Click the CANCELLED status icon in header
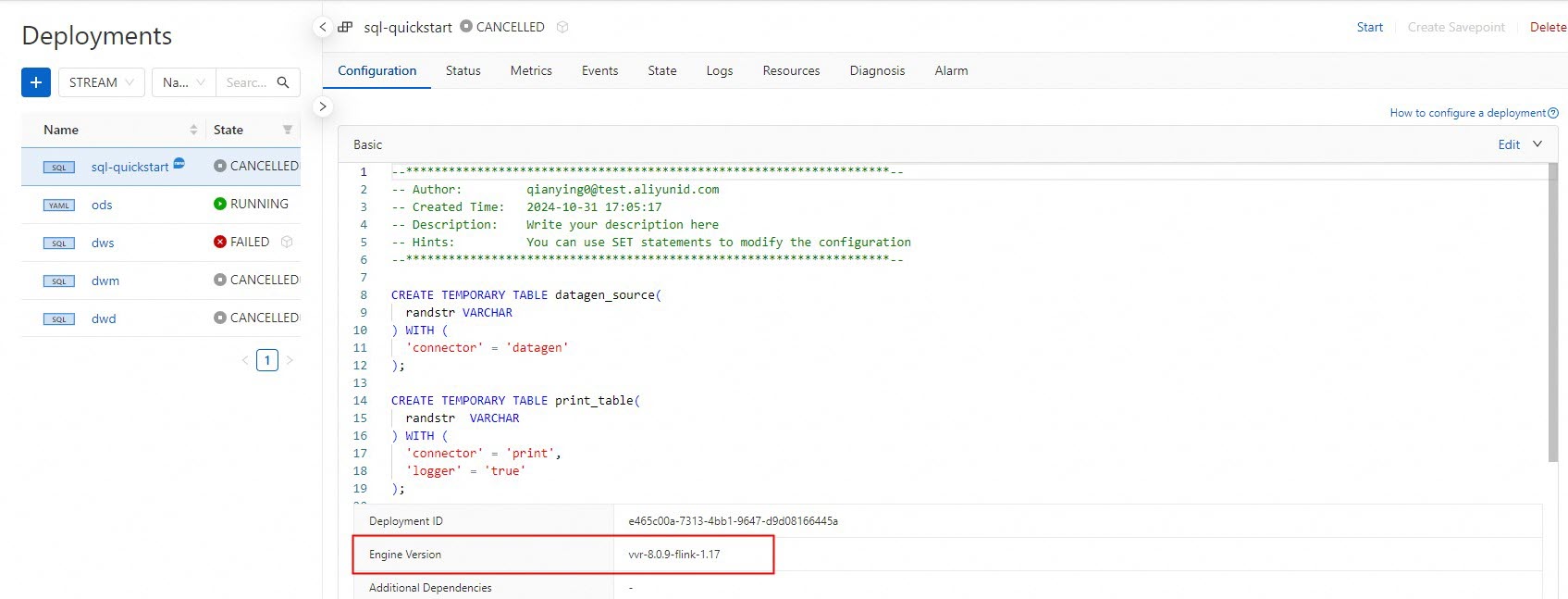Screen dimensions: 1568x599 coord(466,26)
